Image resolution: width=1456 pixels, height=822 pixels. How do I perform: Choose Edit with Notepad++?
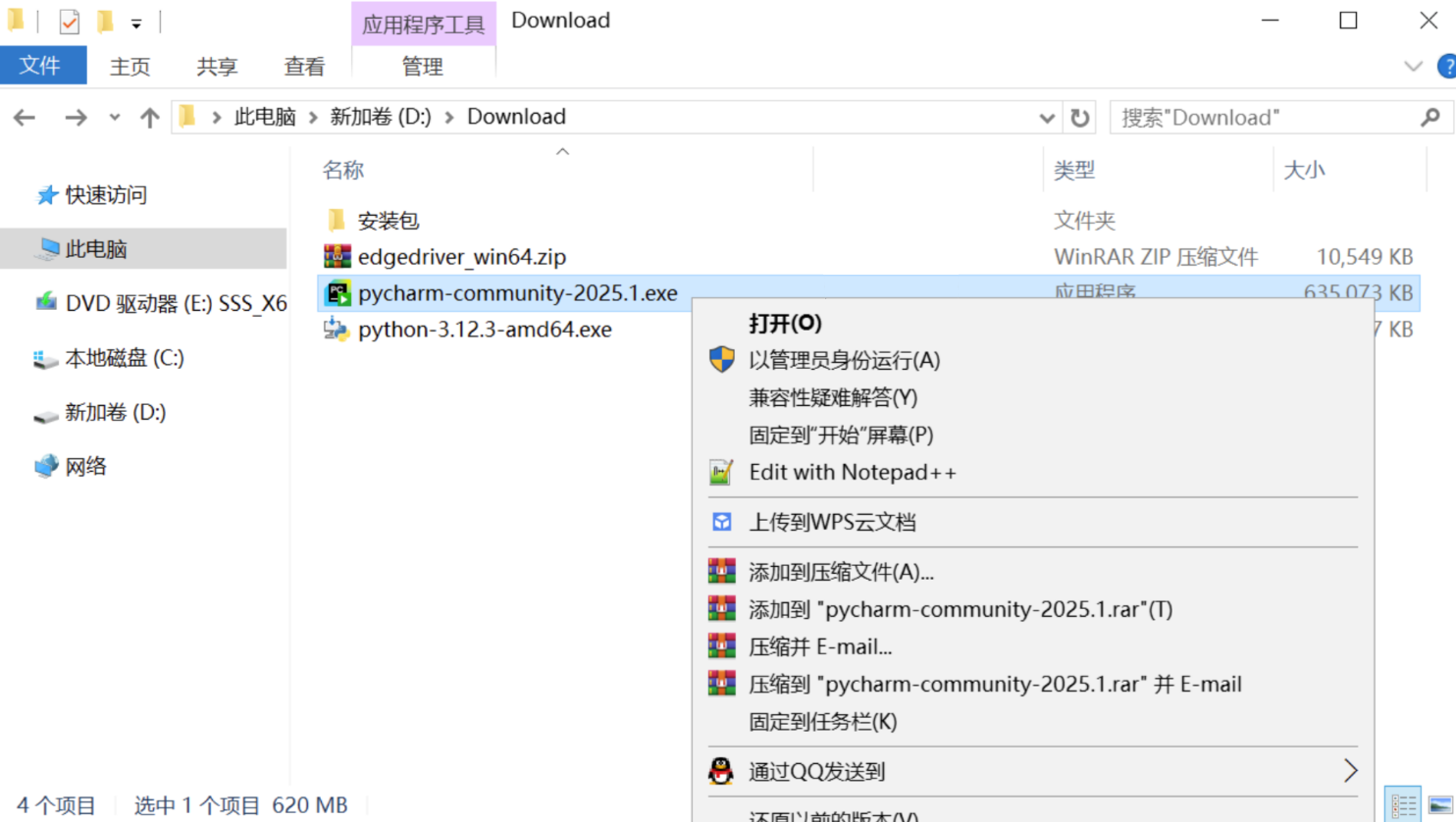(853, 472)
